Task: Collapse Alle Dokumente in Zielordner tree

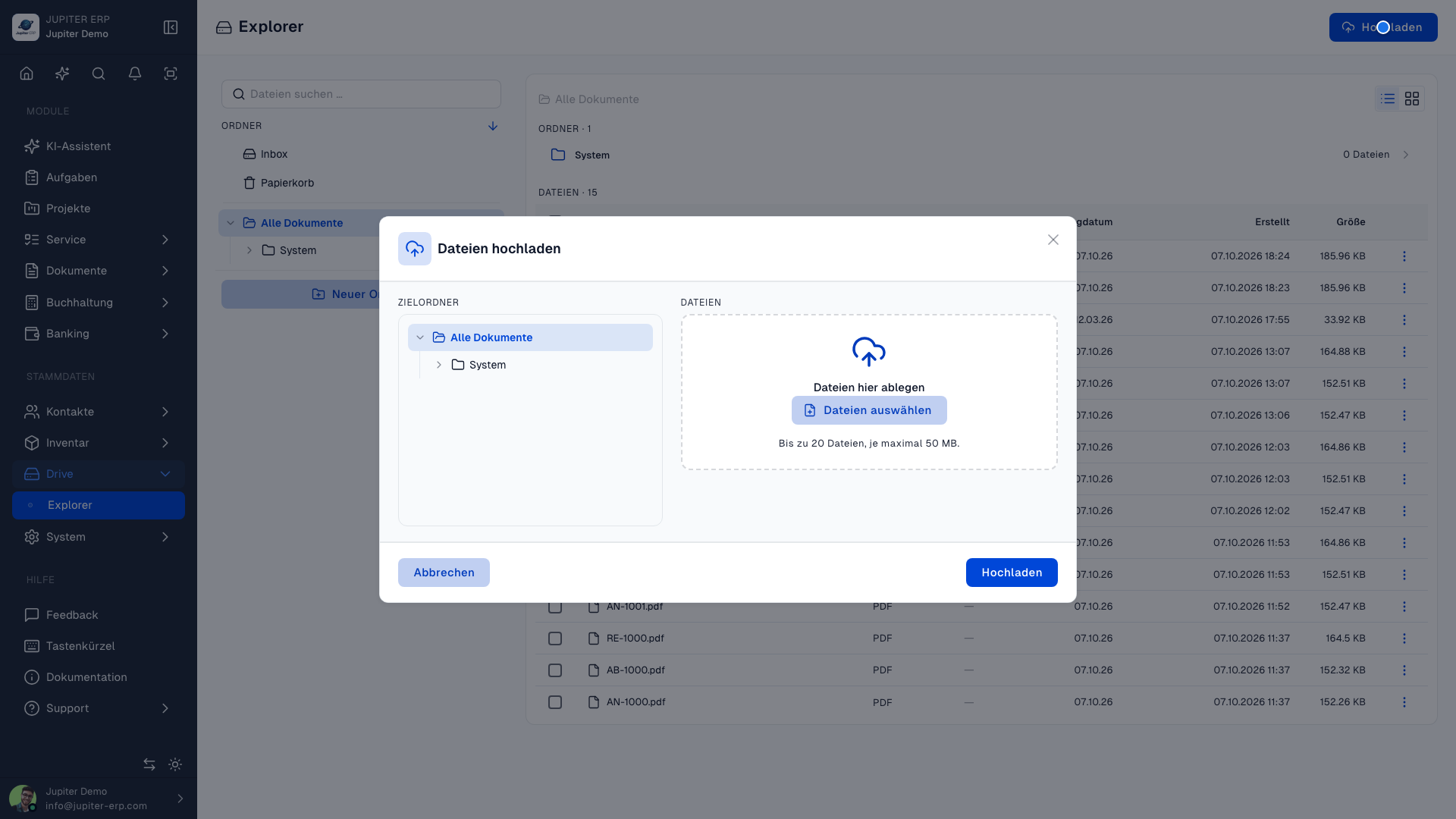Action: pyautogui.click(x=420, y=337)
